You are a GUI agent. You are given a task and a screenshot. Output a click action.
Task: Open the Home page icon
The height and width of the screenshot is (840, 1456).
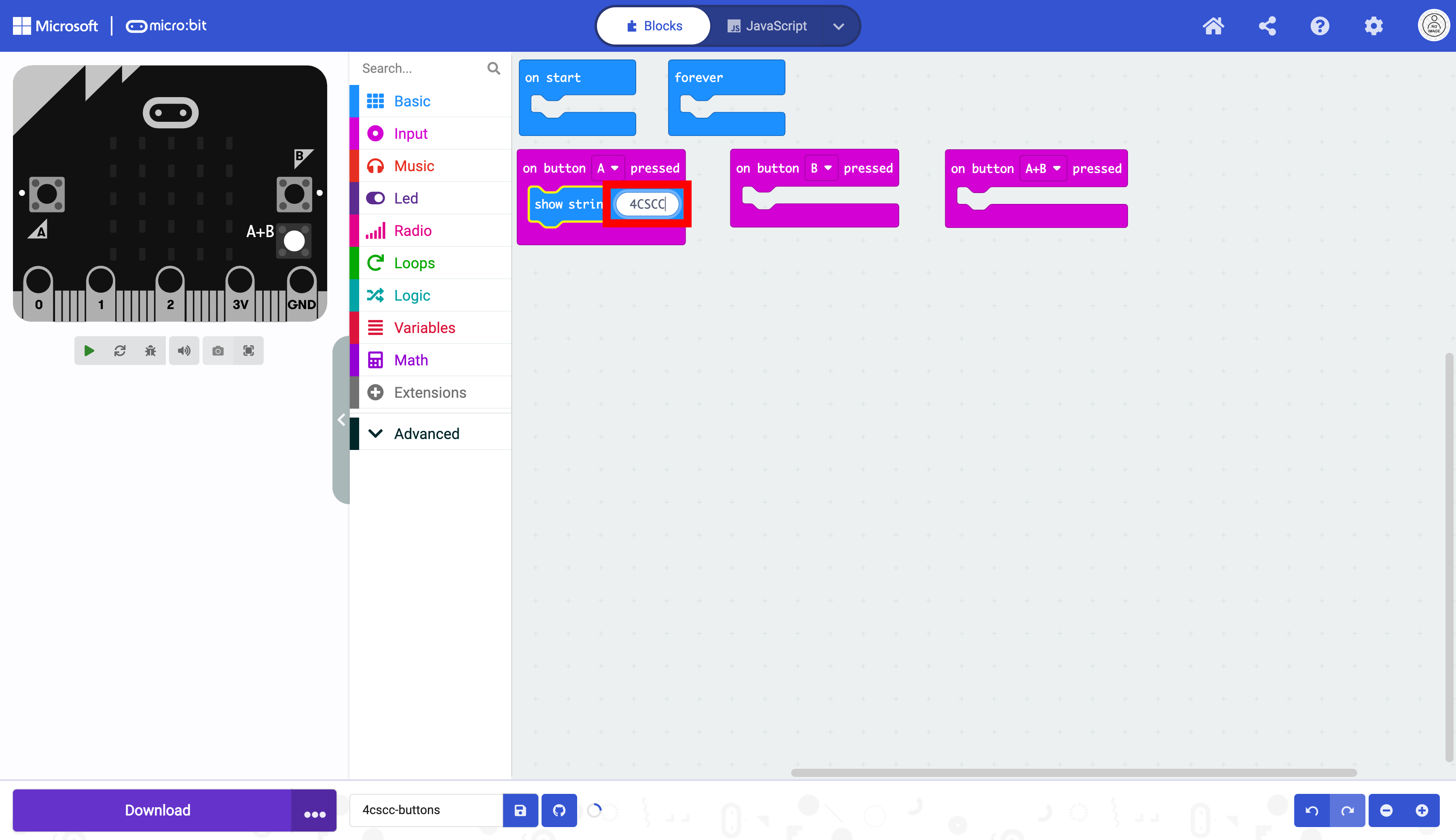[1213, 26]
